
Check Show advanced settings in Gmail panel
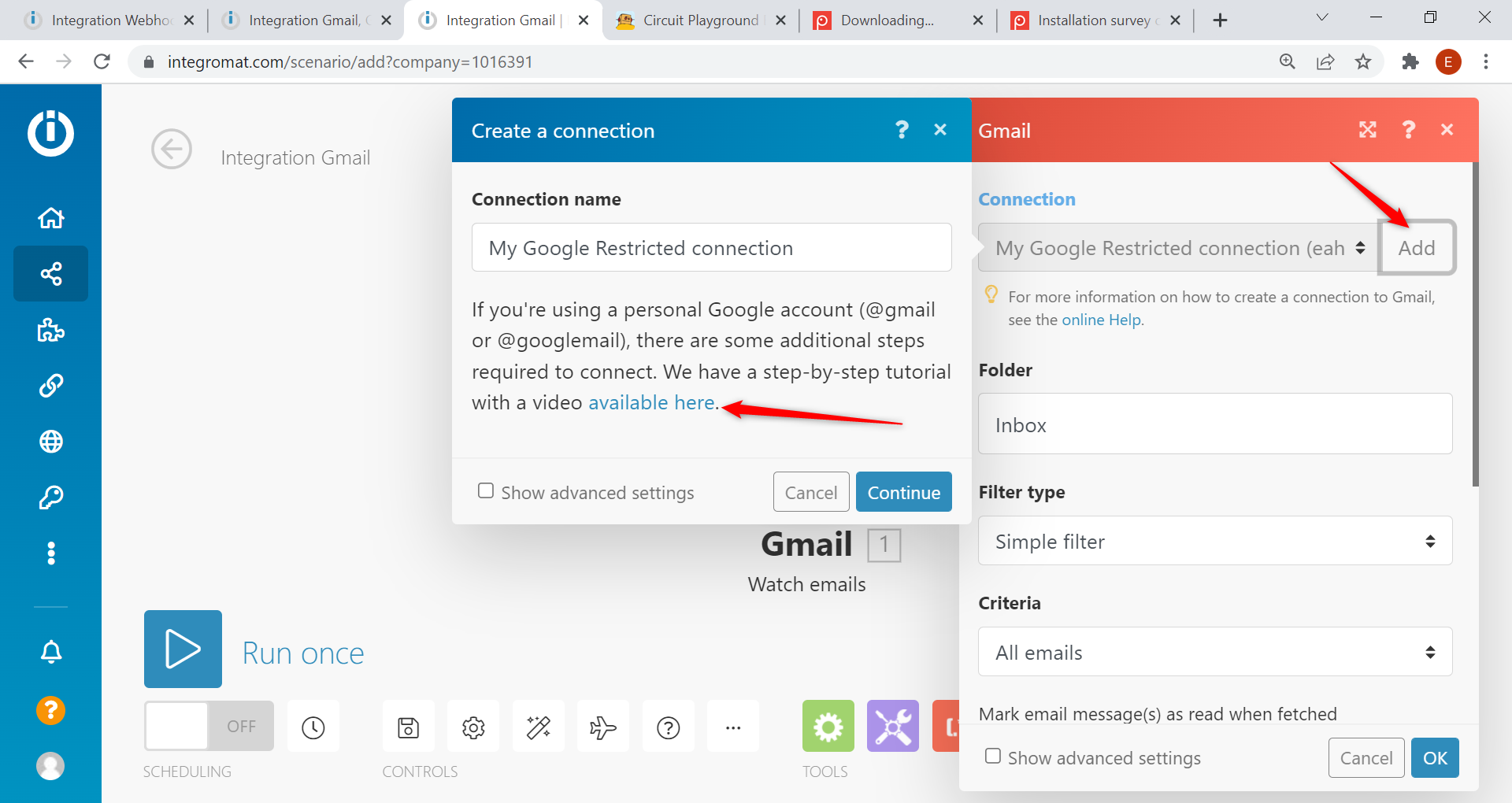click(993, 757)
